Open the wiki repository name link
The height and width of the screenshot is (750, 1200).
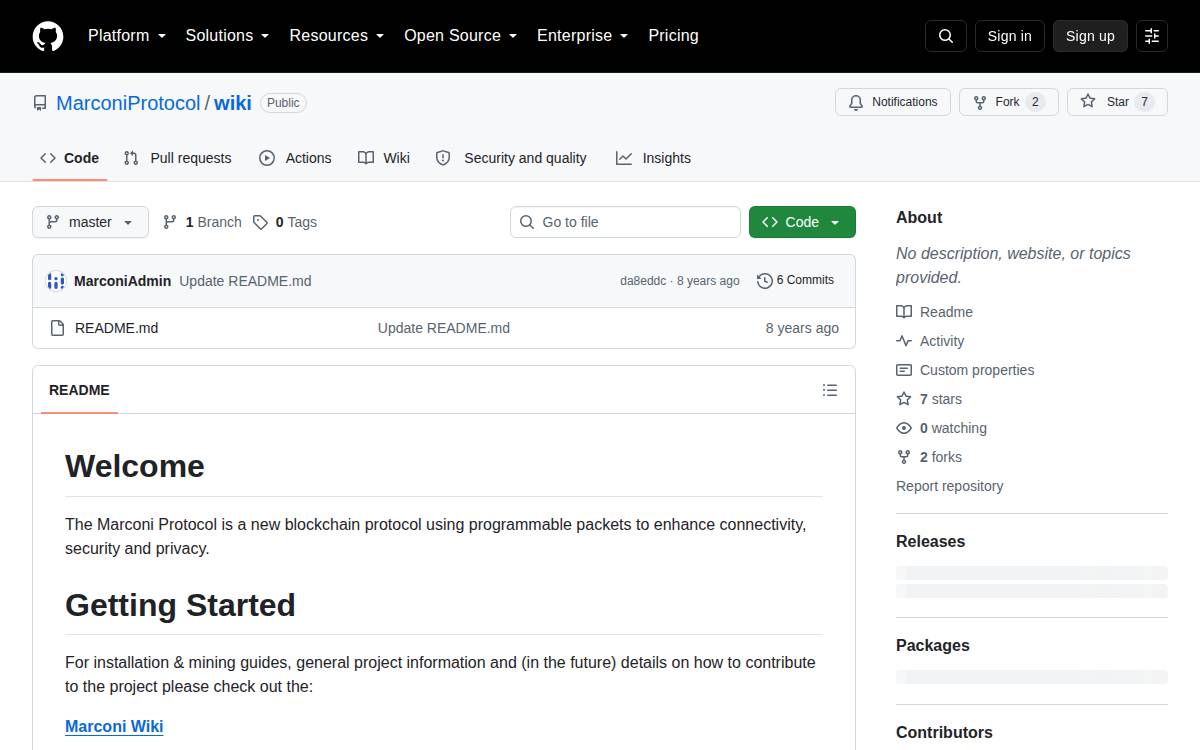click(x=233, y=103)
